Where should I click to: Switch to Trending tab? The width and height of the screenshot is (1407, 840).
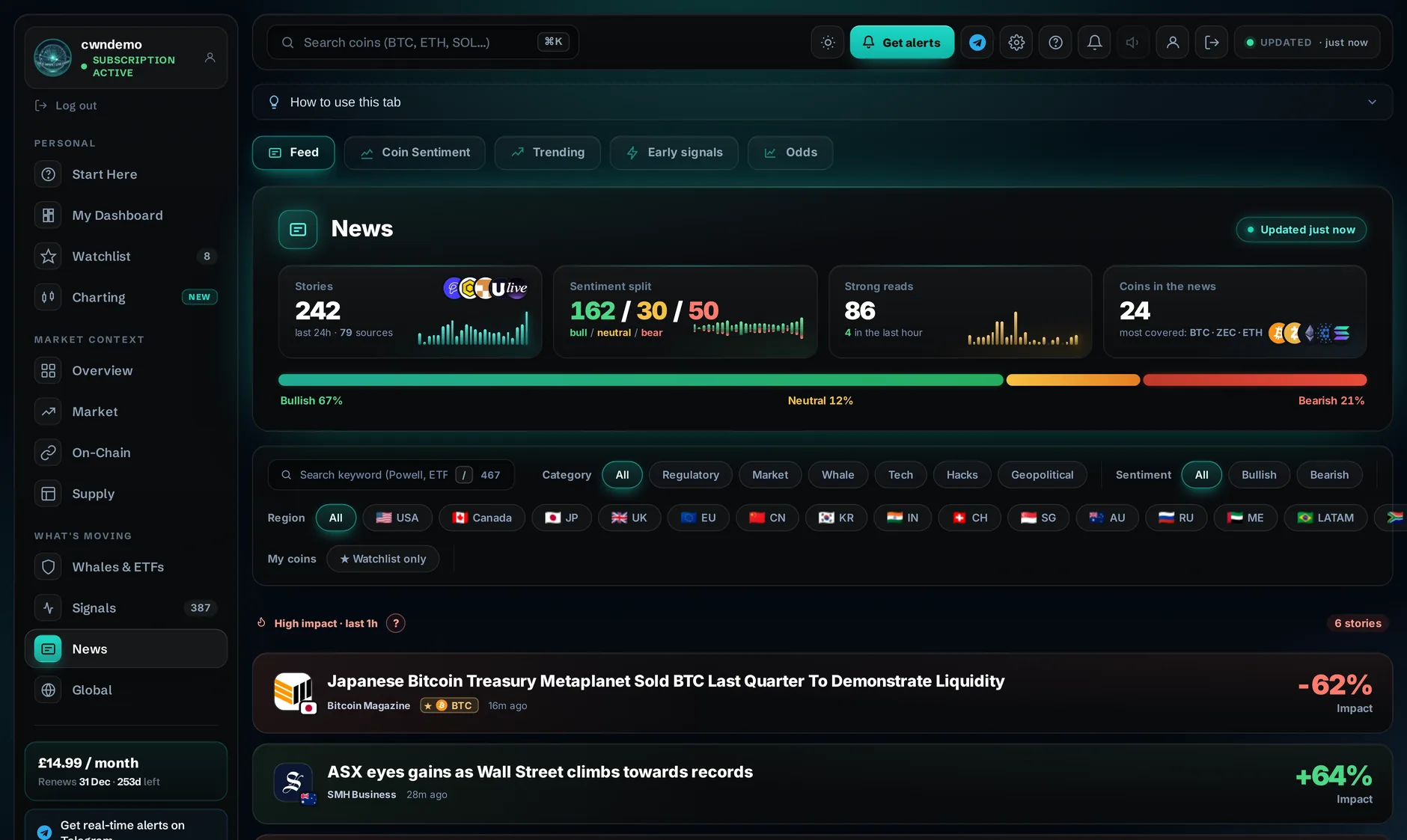point(547,153)
